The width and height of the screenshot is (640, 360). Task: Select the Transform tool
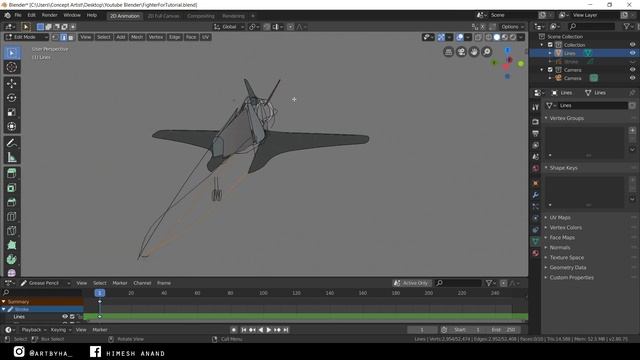[11, 126]
